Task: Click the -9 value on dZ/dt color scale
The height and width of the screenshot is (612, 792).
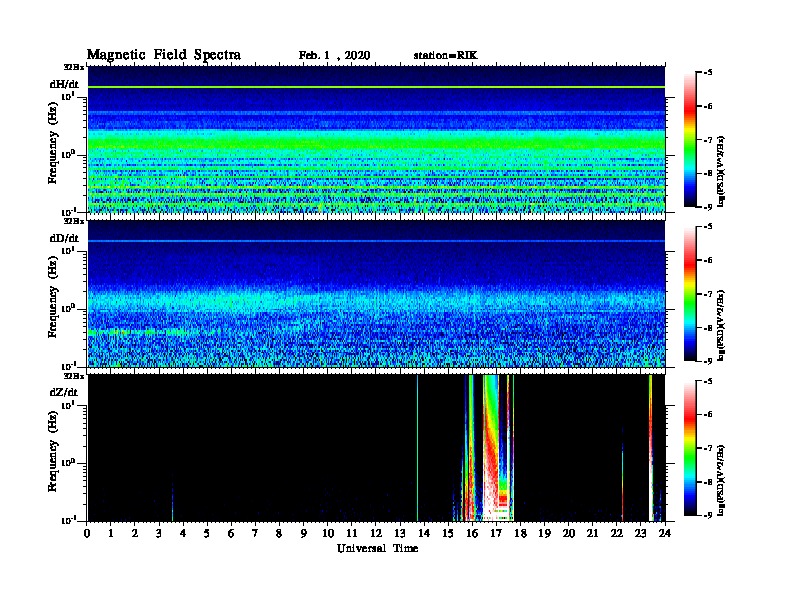Action: coord(708,515)
